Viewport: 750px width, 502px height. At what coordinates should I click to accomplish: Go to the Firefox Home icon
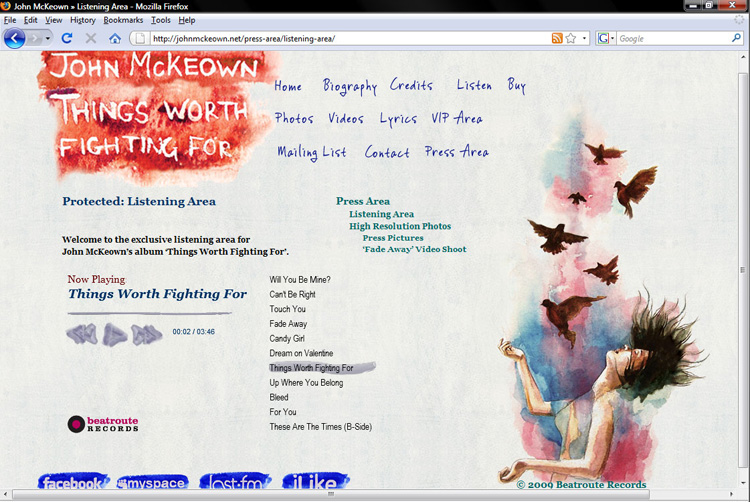tap(115, 38)
